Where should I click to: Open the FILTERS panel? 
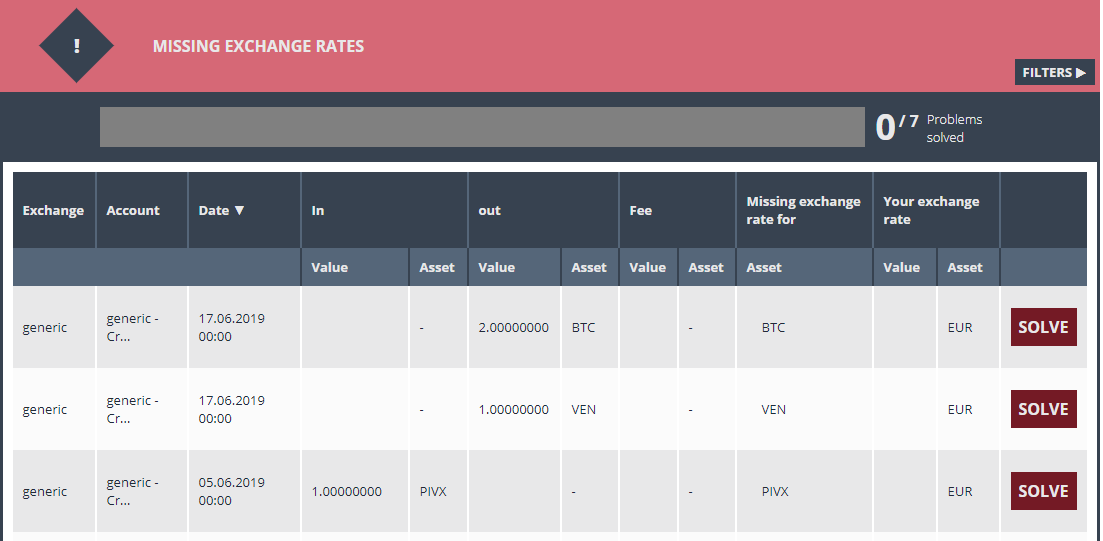tap(1054, 72)
